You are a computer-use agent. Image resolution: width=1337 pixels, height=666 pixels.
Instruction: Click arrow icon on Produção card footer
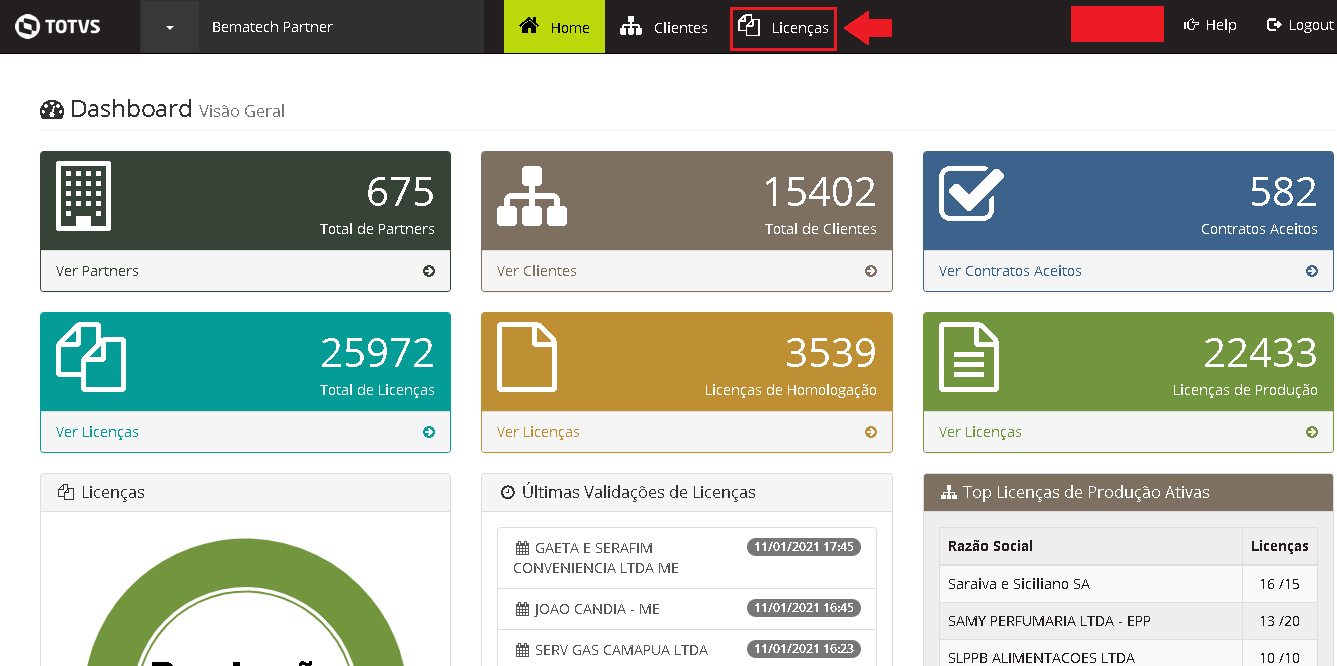click(1312, 432)
